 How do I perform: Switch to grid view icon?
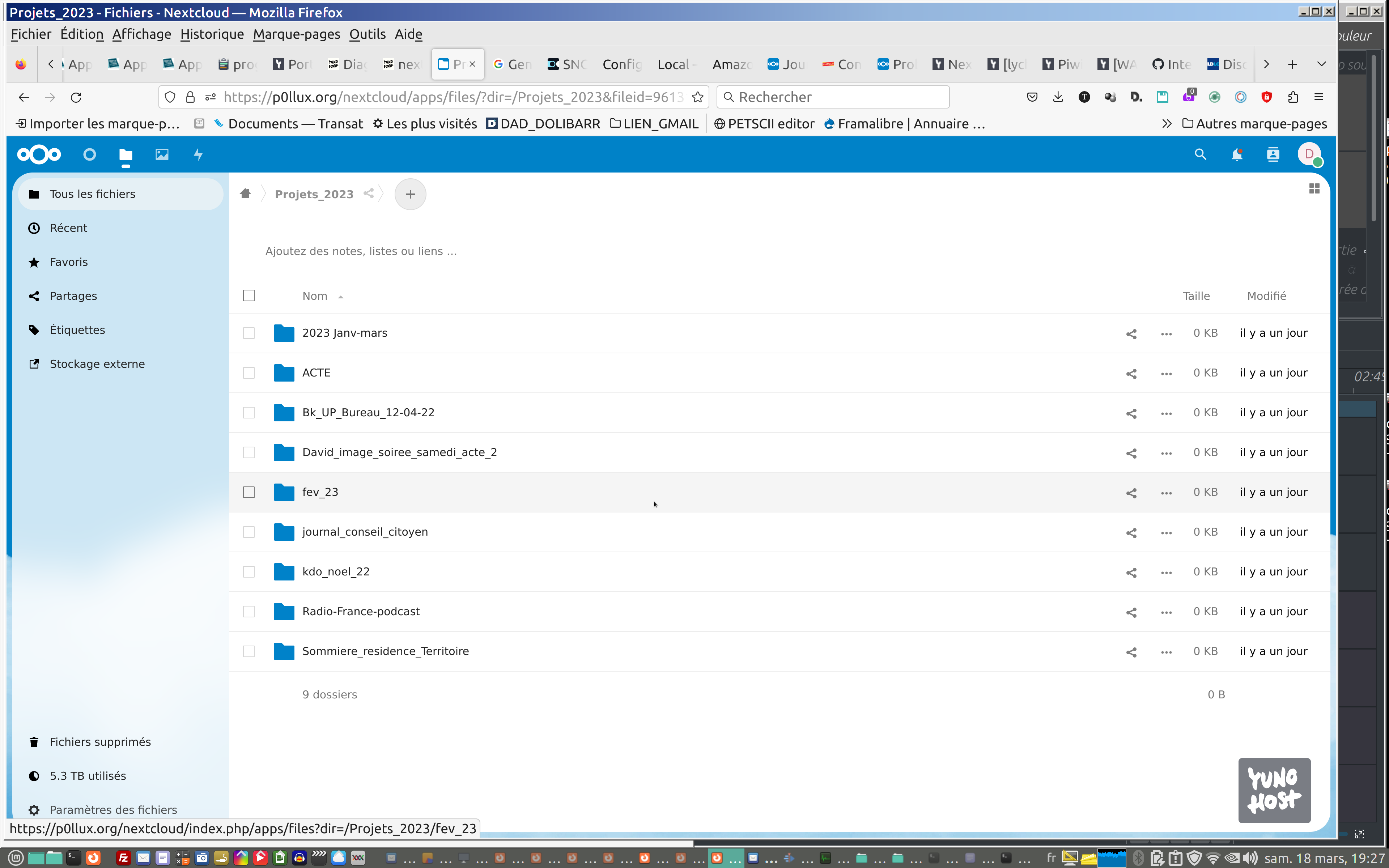coord(1314,189)
